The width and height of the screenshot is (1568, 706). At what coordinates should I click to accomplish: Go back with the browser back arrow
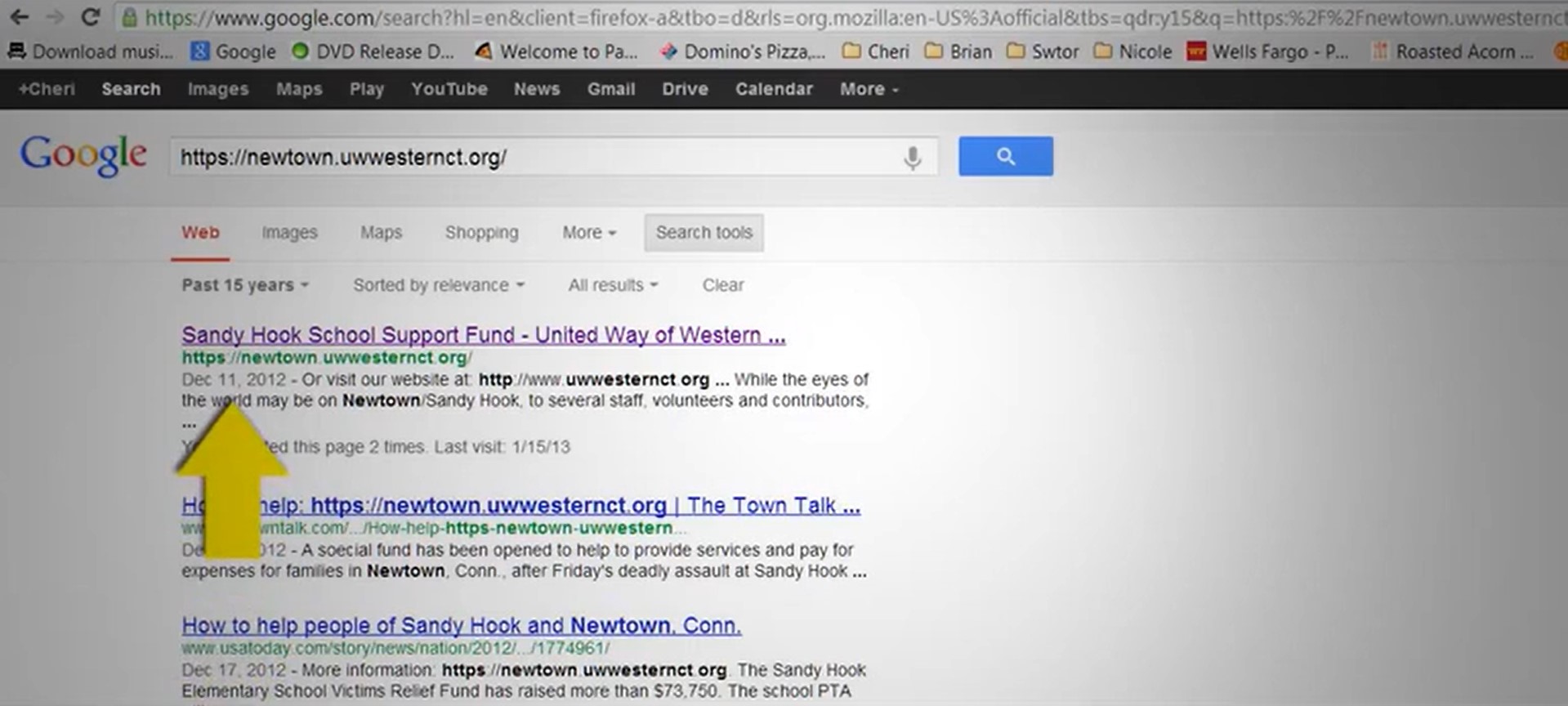(20, 16)
